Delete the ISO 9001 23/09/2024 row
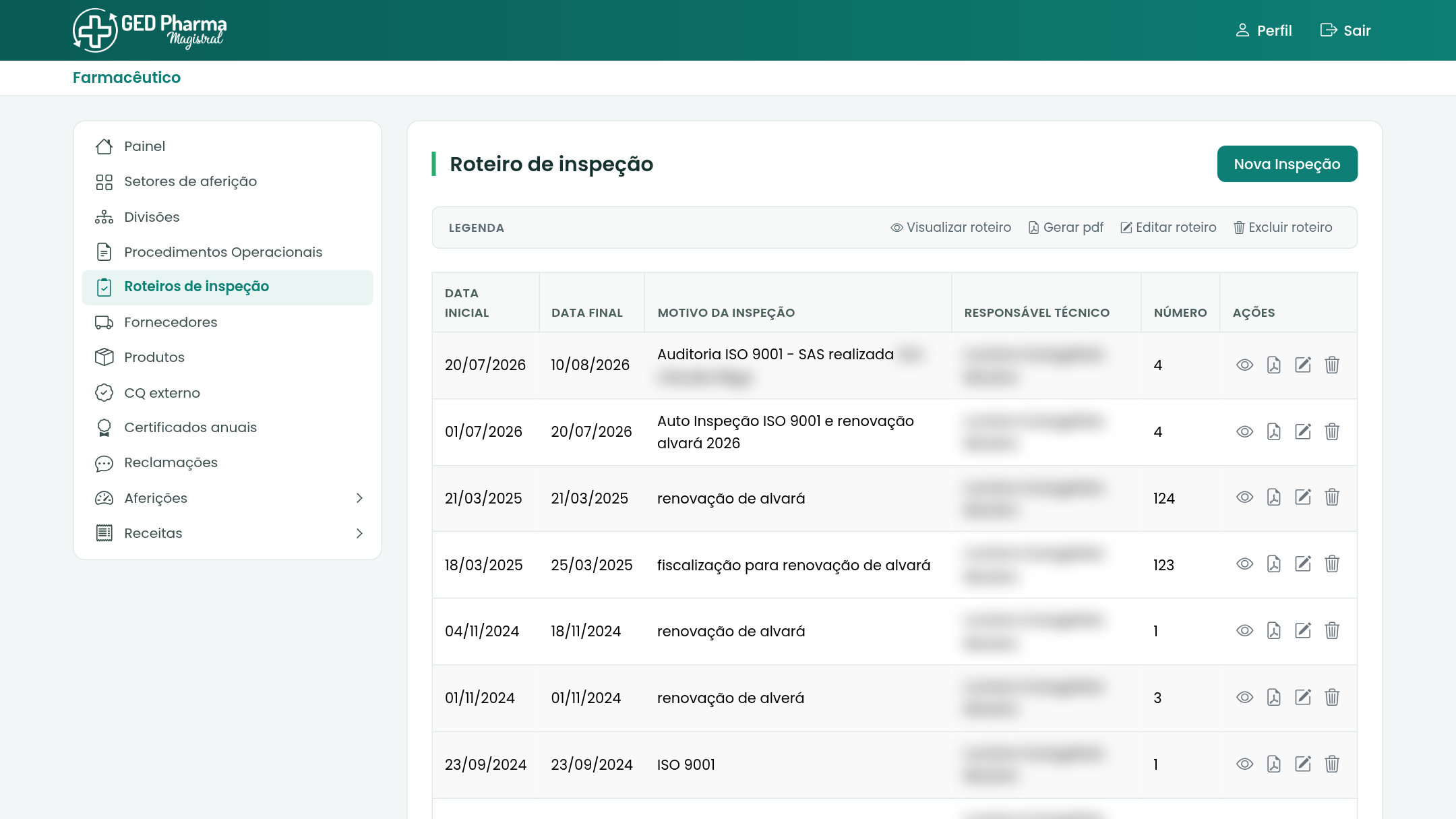The width and height of the screenshot is (1456, 819). click(x=1331, y=764)
